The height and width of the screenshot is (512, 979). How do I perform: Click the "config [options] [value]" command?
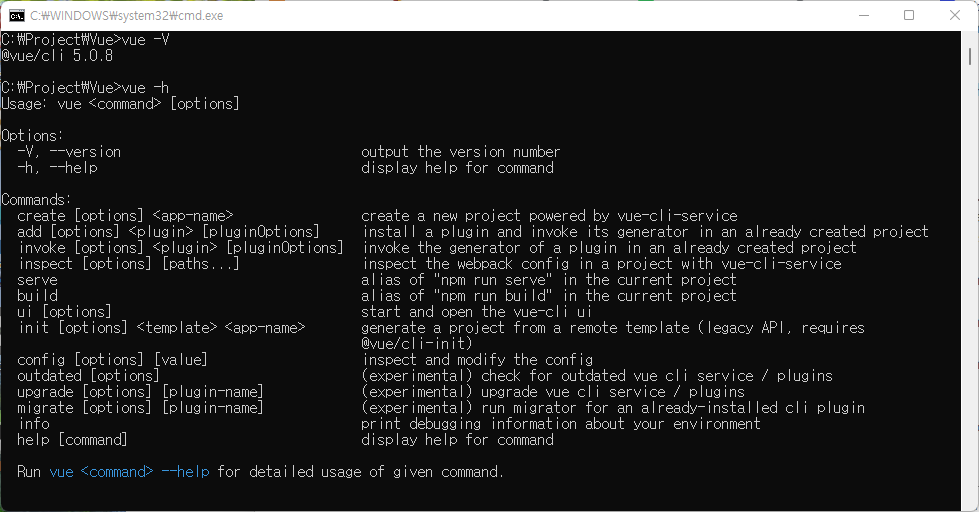click(x=113, y=359)
